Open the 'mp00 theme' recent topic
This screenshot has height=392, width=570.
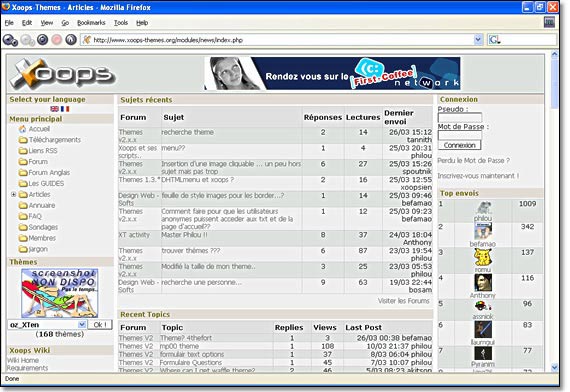tap(179, 346)
